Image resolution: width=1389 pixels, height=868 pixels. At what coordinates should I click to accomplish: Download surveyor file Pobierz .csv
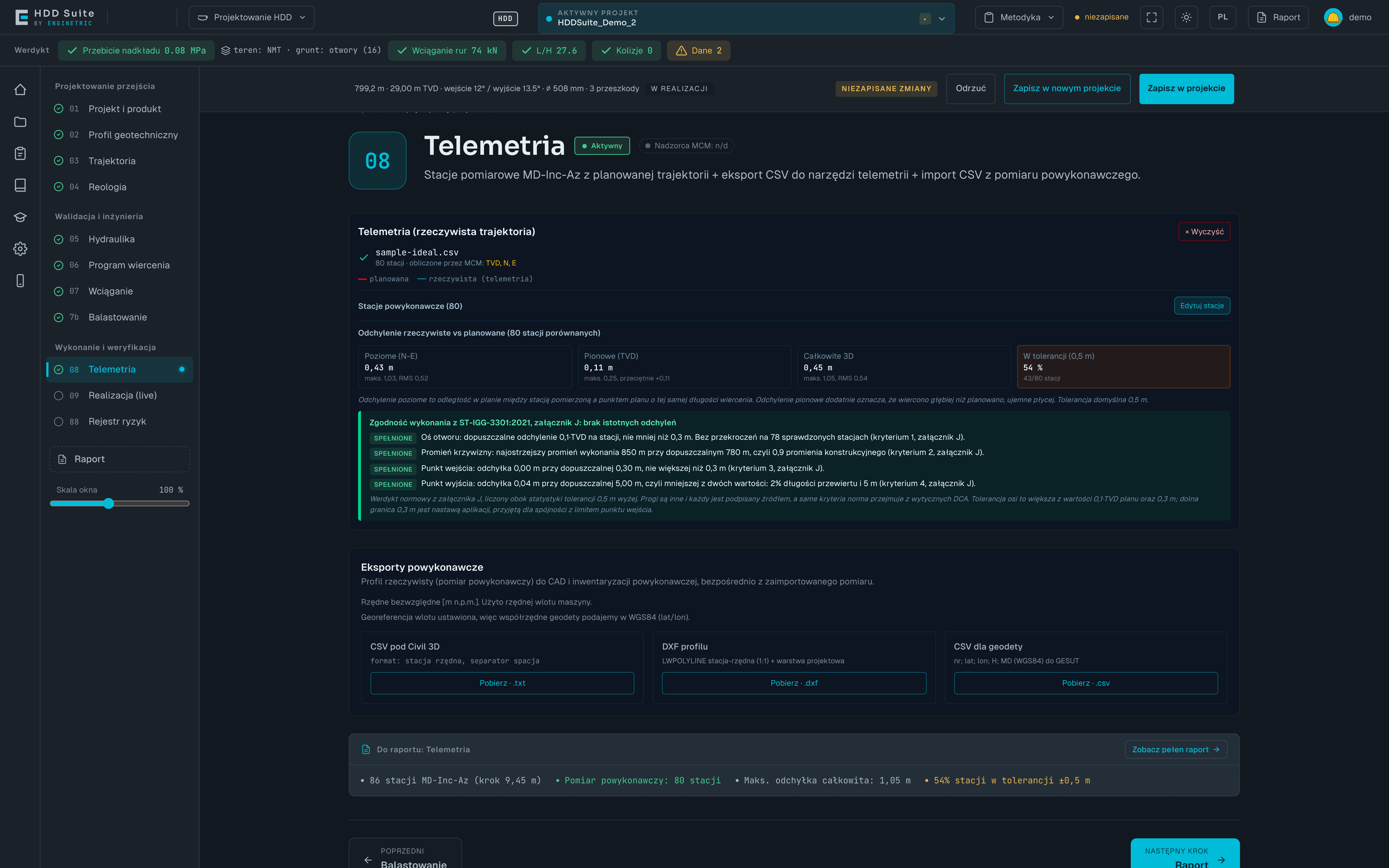tap(1086, 683)
